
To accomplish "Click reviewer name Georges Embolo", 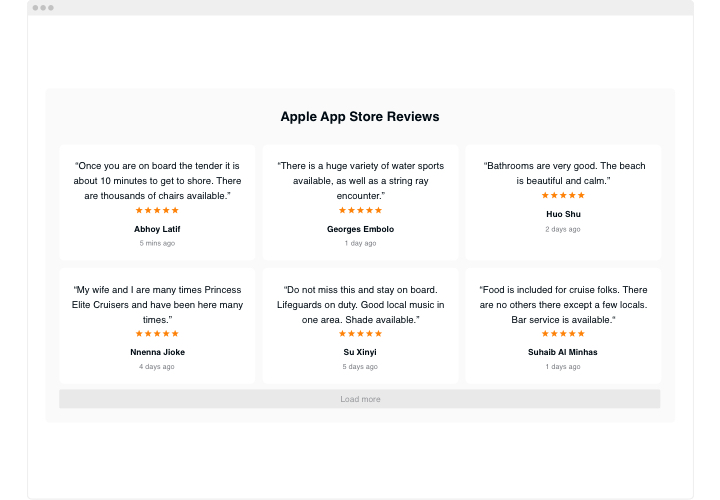I will (360, 229).
